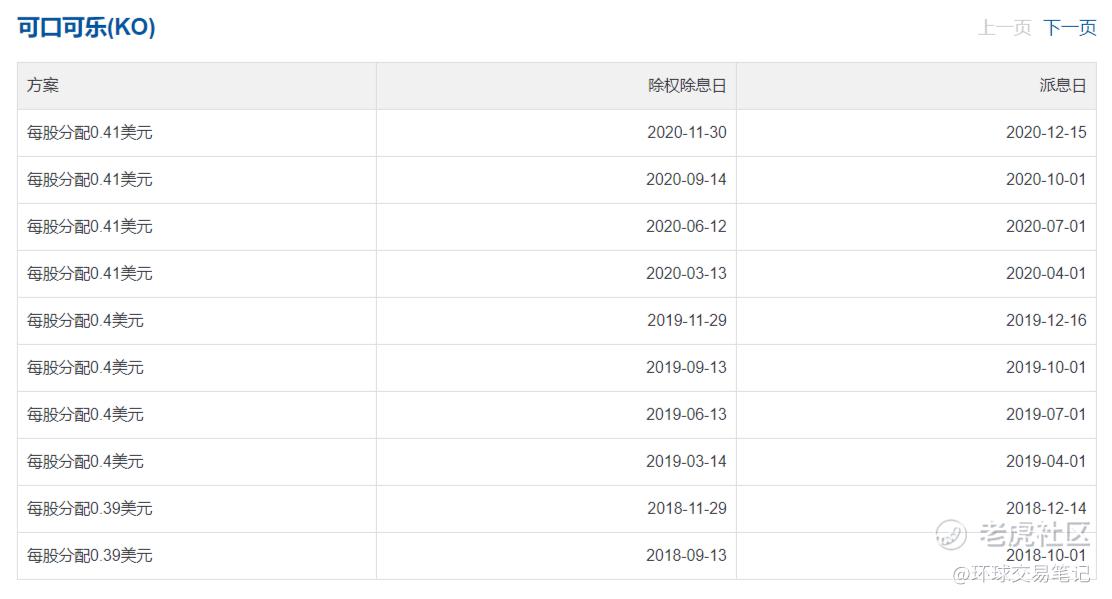Image resolution: width=1112 pixels, height=599 pixels.
Task: Select ex-dividend date 2018-09-13 cell
Action: pos(686,556)
